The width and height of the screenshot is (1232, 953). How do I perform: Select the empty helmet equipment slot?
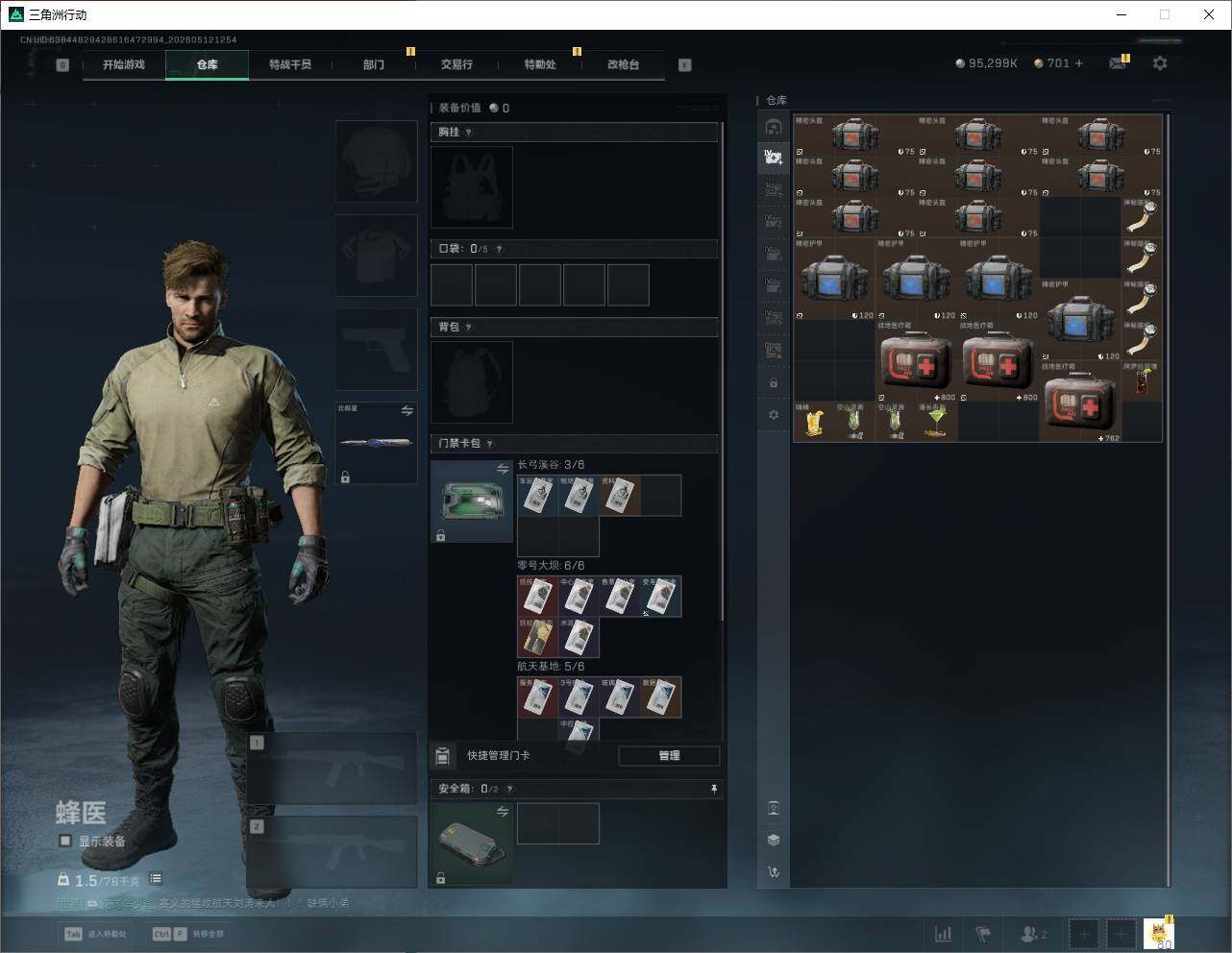click(376, 160)
